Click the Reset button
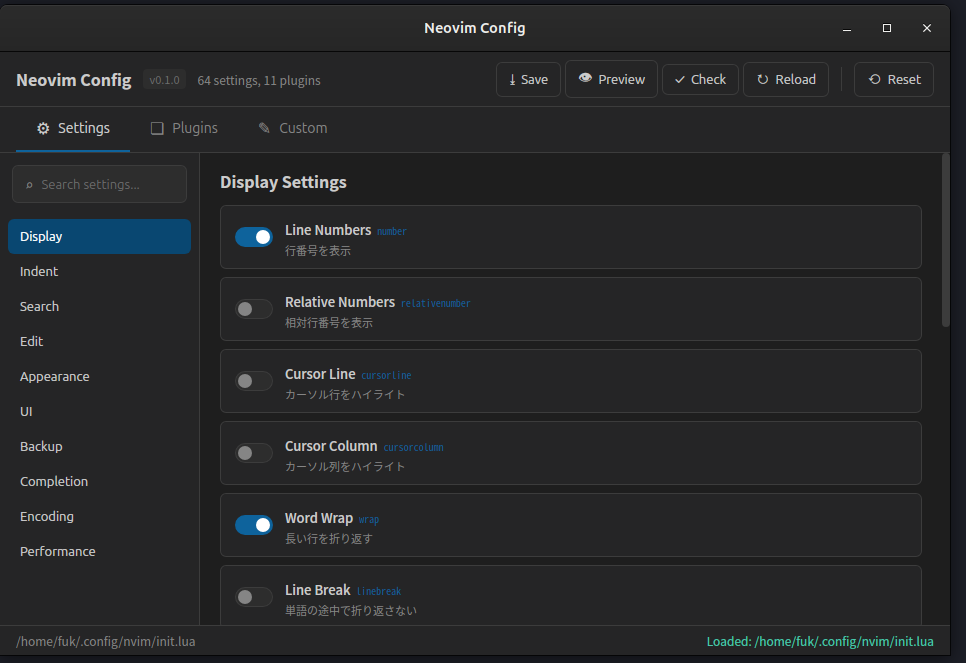 (894, 79)
